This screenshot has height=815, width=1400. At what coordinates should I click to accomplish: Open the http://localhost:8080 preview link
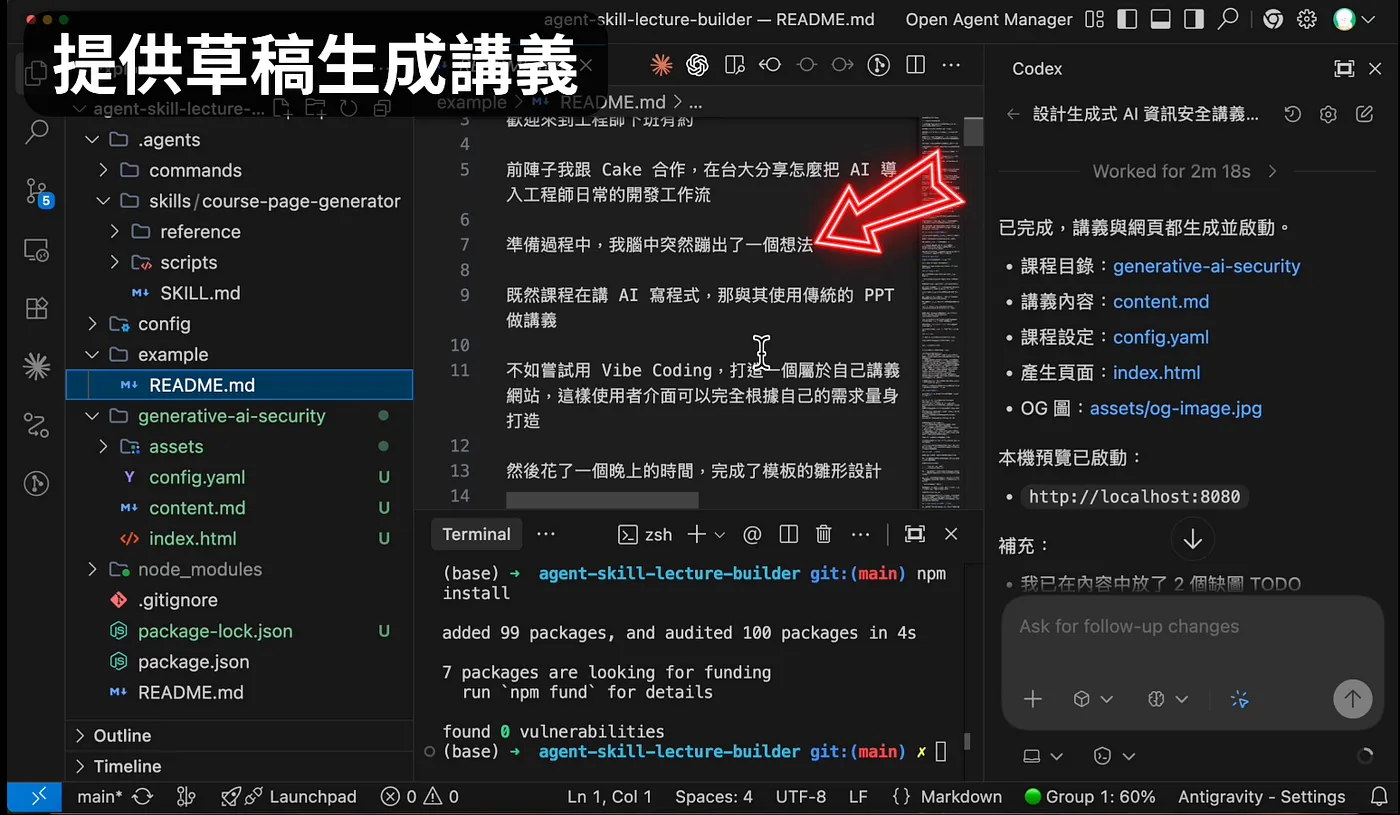(1134, 497)
